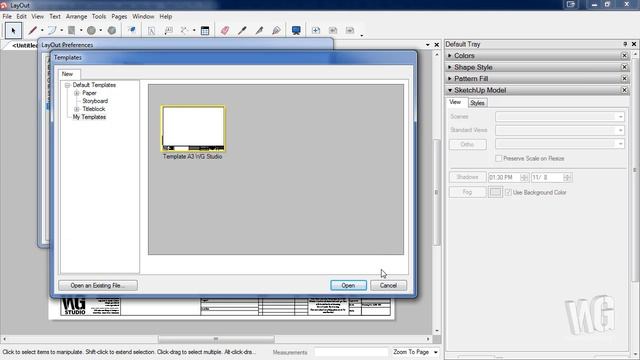This screenshot has width=640, height=360.
Task: Activate the Join tool
Action: [x=276, y=31]
